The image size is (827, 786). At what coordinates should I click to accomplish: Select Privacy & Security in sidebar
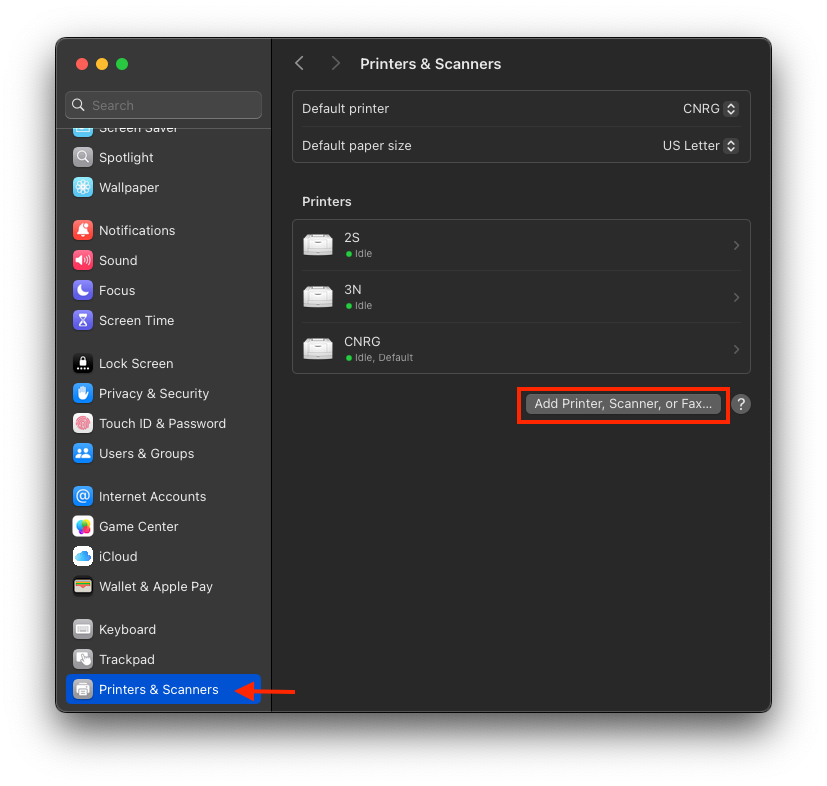(x=154, y=393)
